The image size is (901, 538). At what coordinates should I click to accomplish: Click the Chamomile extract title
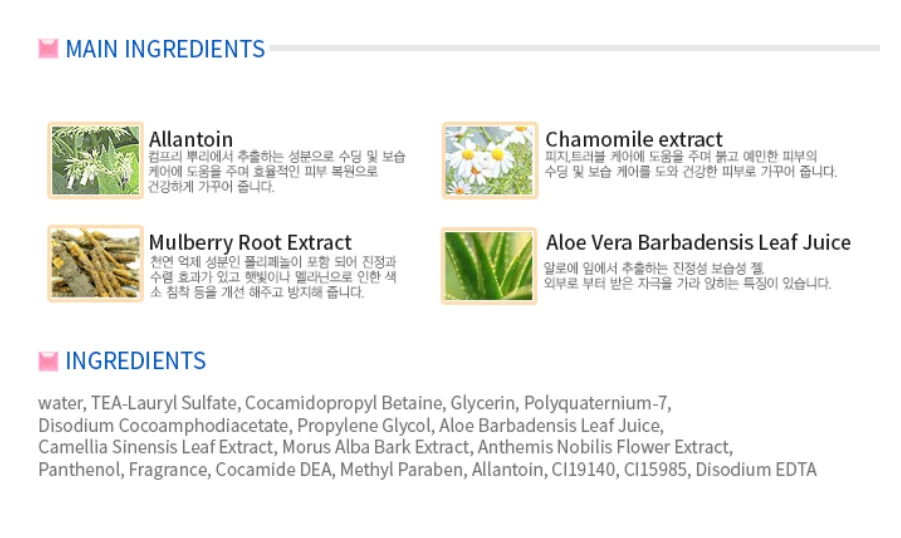634,139
